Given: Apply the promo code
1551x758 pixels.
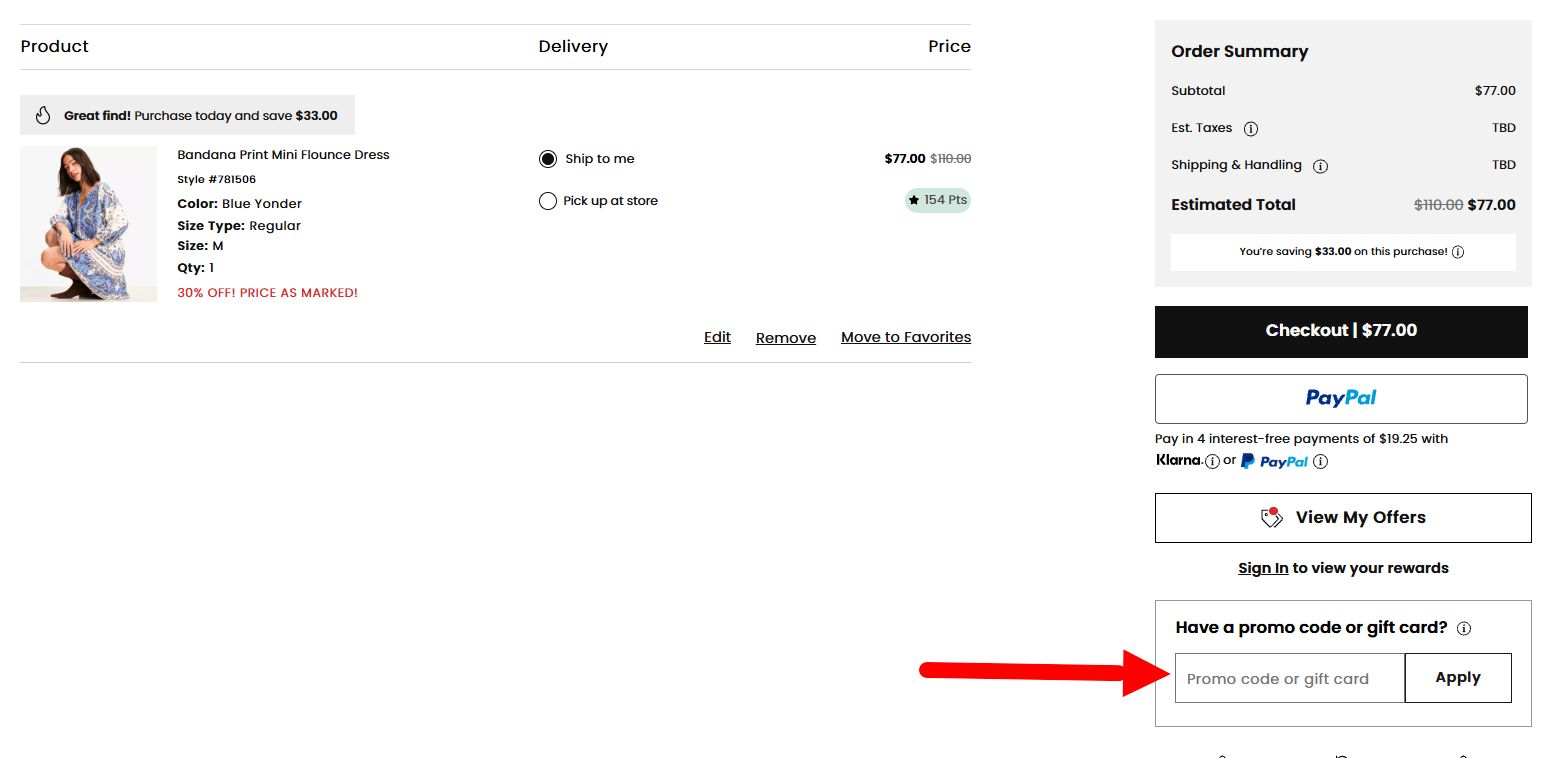Looking at the screenshot, I should pyautogui.click(x=1457, y=677).
